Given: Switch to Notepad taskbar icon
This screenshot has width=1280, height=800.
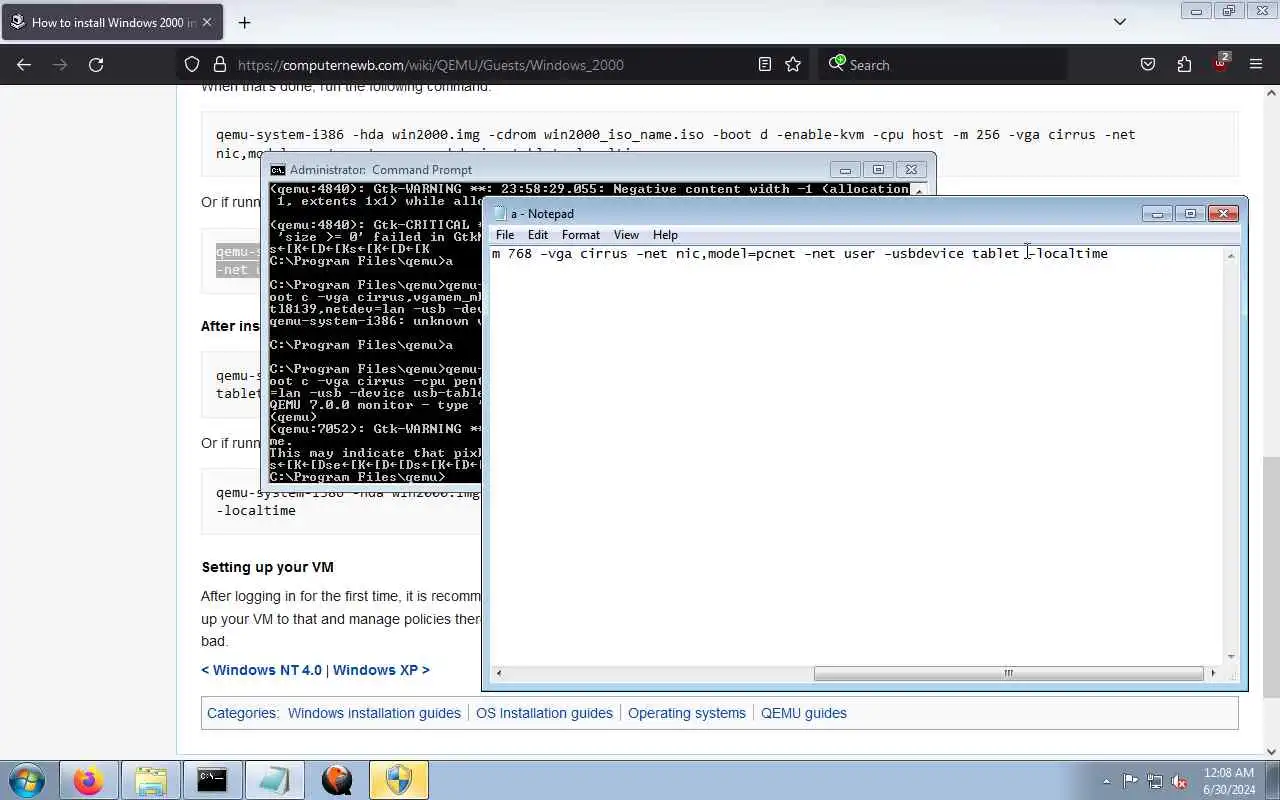Looking at the screenshot, I should [x=274, y=780].
